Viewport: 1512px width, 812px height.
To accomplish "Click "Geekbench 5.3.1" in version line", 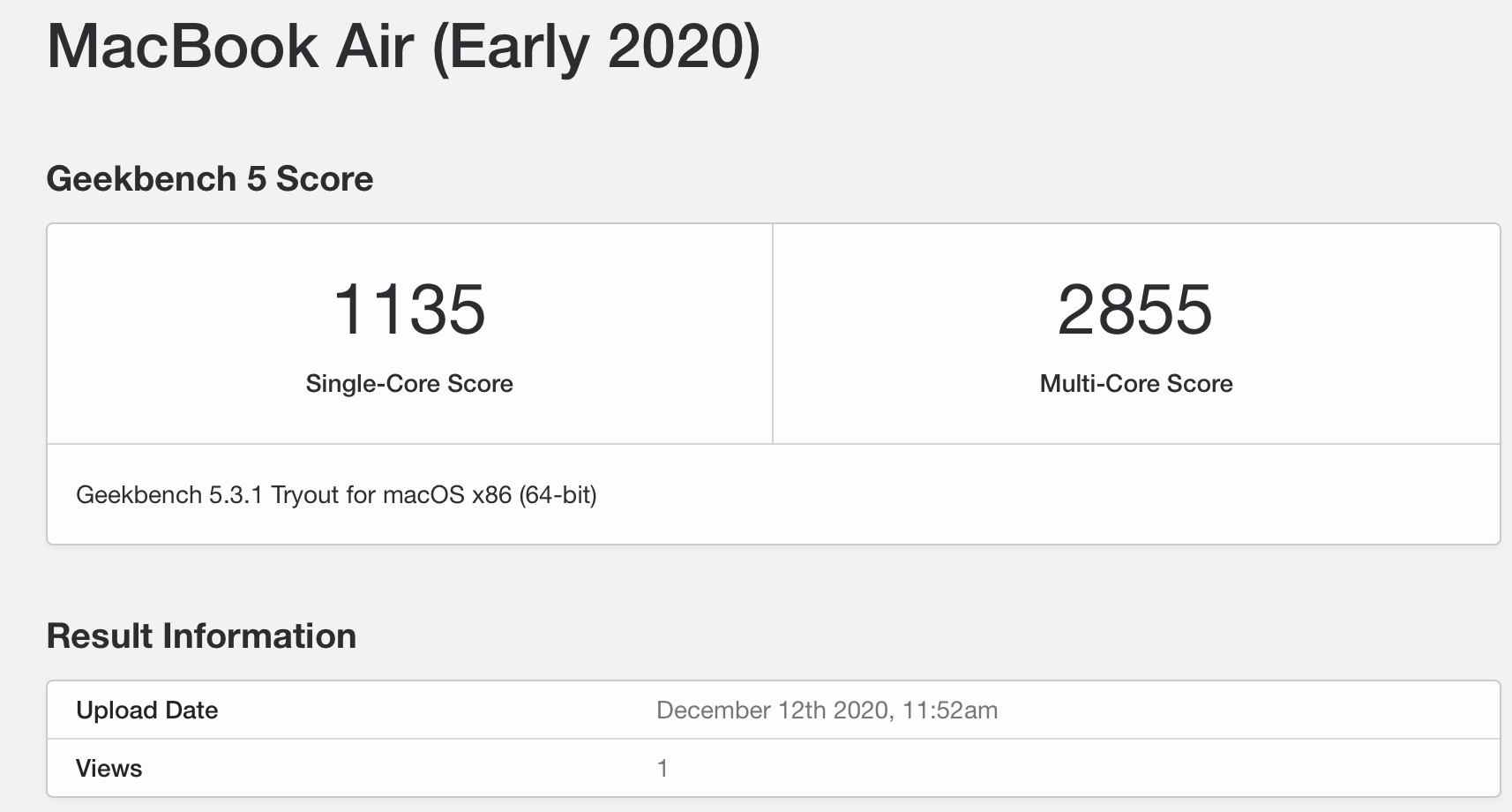I will [169, 495].
